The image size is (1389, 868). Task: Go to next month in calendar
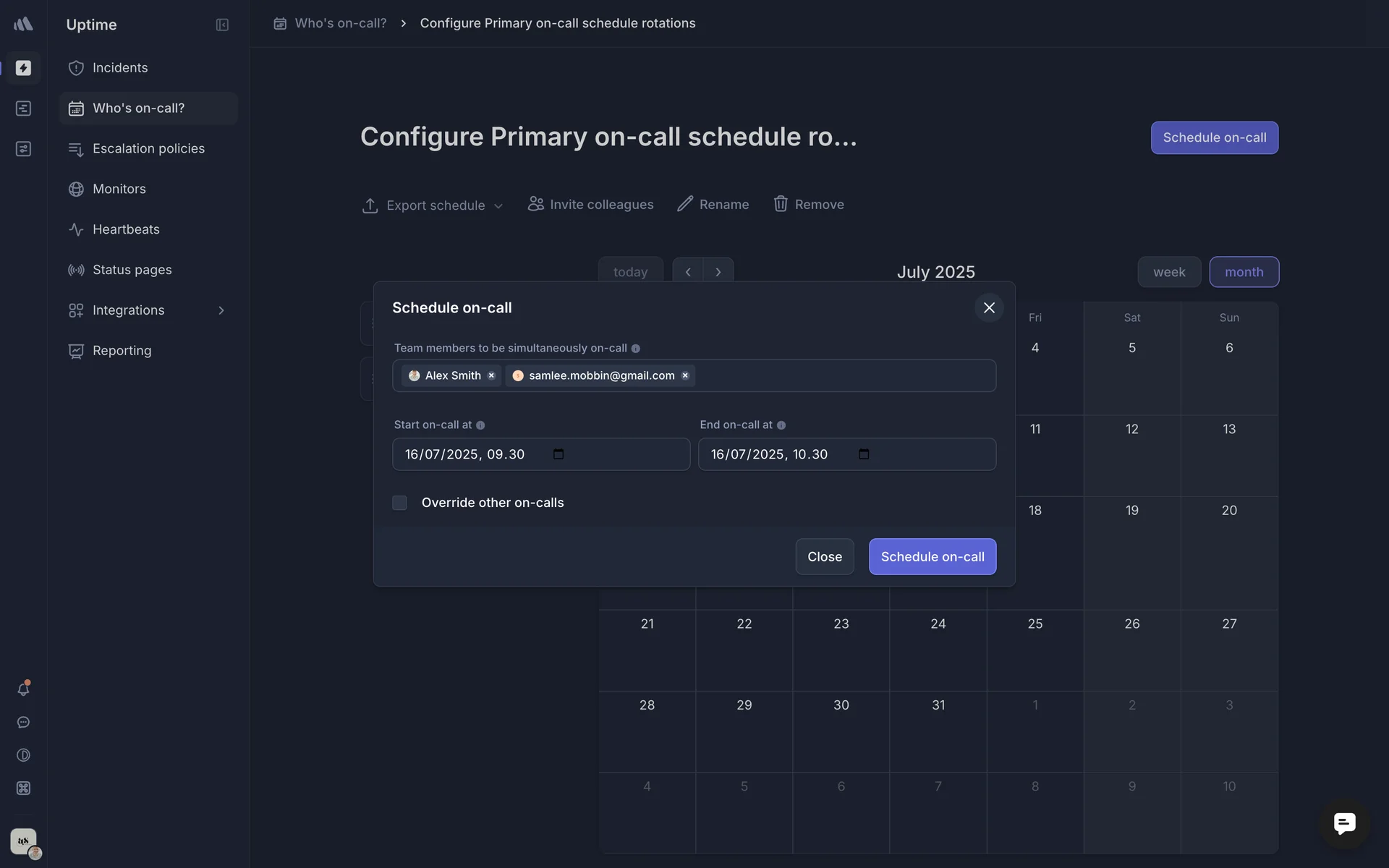718,272
